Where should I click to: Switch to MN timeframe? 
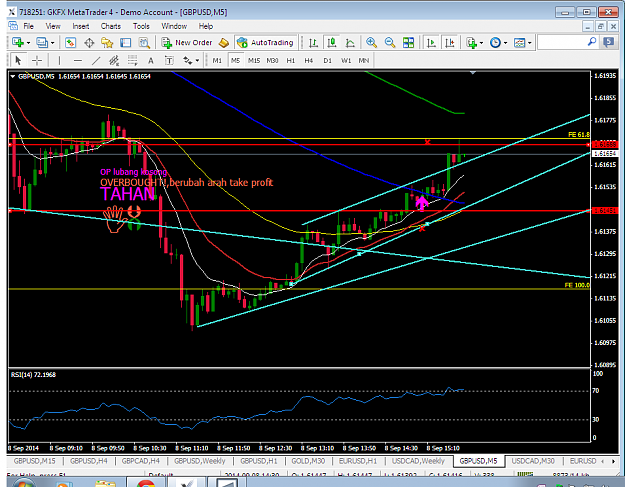tap(364, 61)
